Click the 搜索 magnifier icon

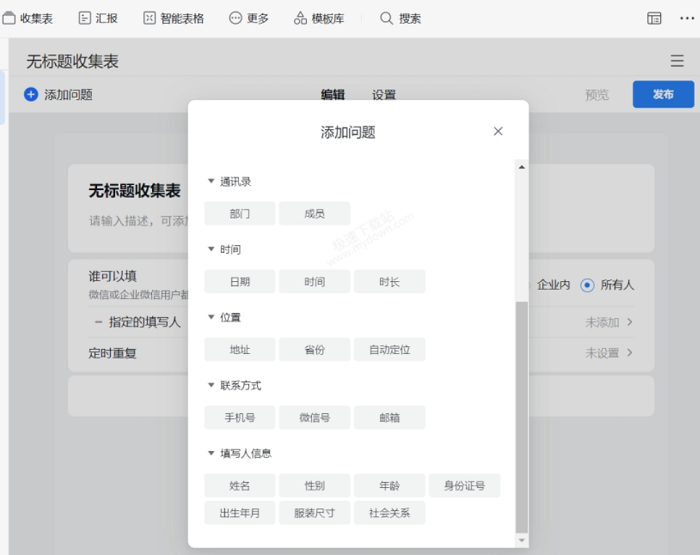coord(387,18)
